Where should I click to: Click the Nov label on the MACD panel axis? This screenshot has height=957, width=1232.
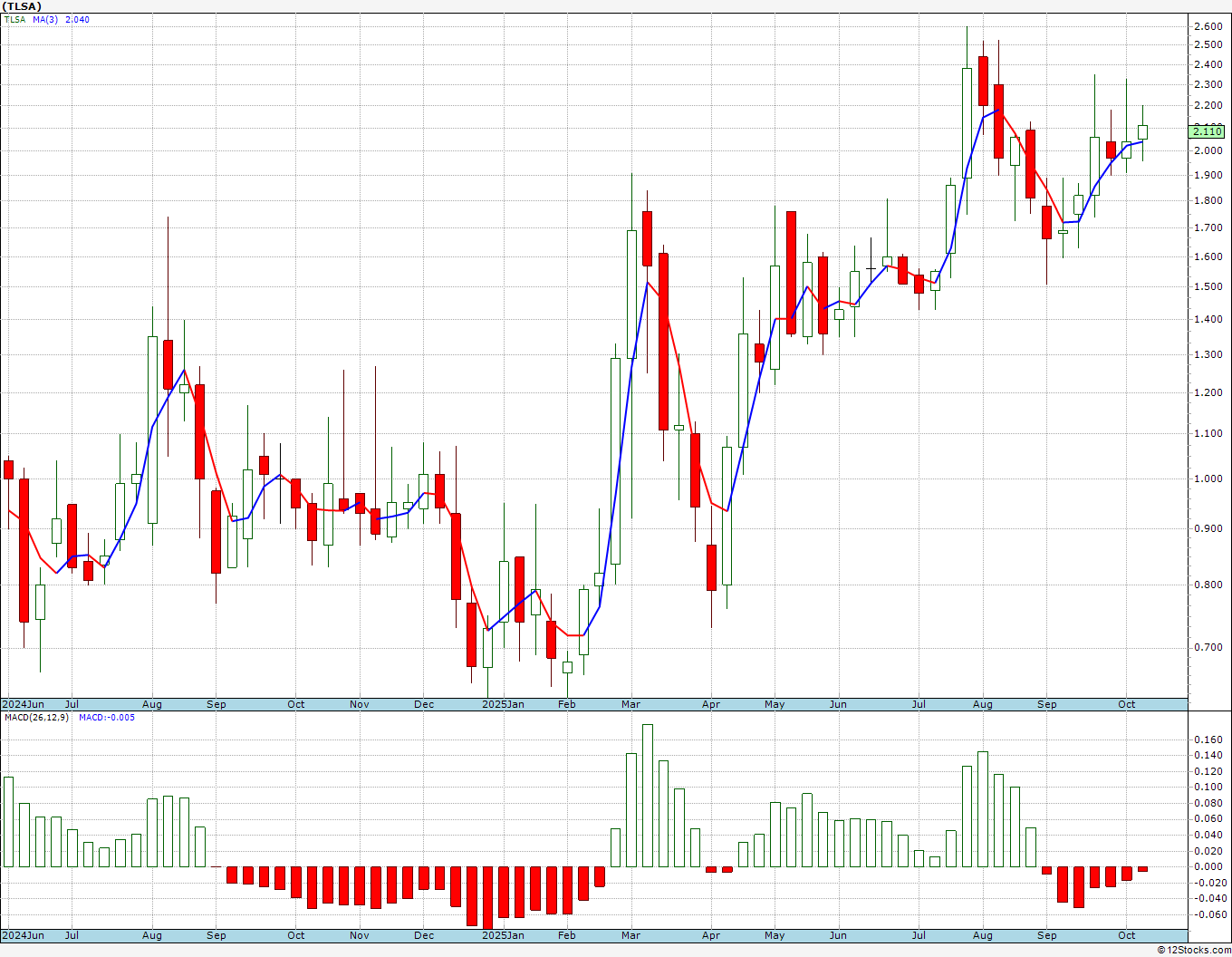click(x=360, y=935)
